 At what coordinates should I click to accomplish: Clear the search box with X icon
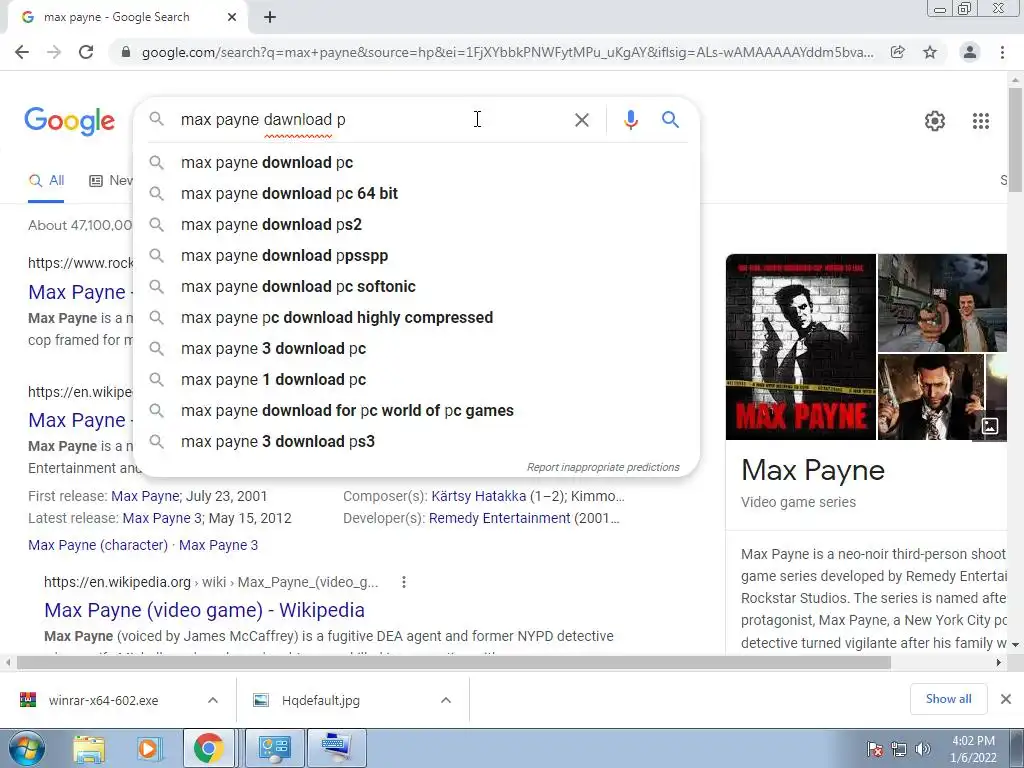coord(581,120)
